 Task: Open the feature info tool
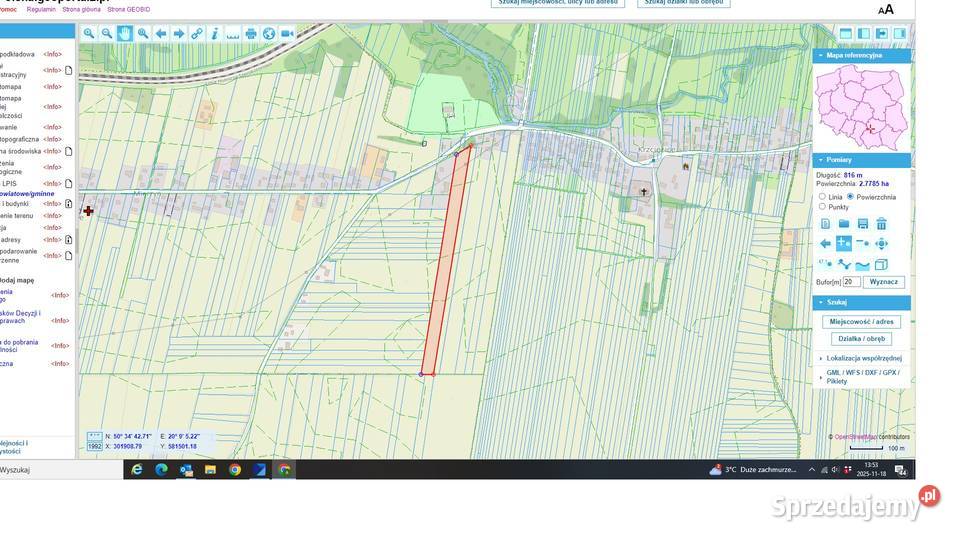(214, 33)
